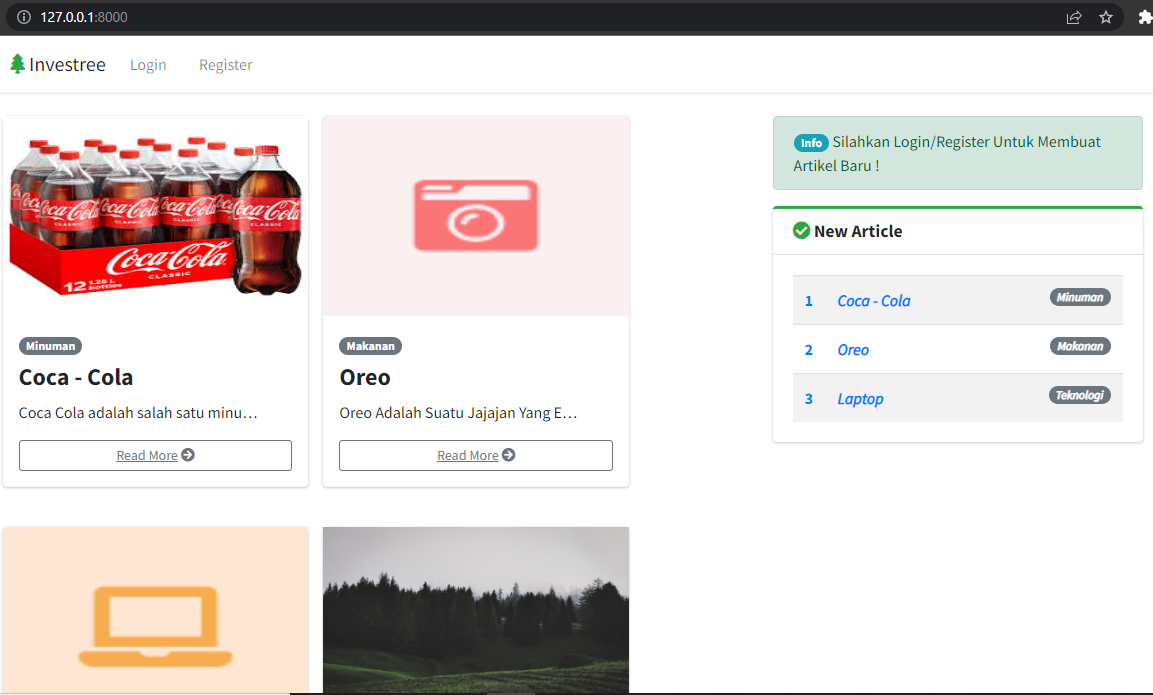1153x695 pixels.
Task: Click the Makanan badge in New Article list
Action: pos(1080,346)
